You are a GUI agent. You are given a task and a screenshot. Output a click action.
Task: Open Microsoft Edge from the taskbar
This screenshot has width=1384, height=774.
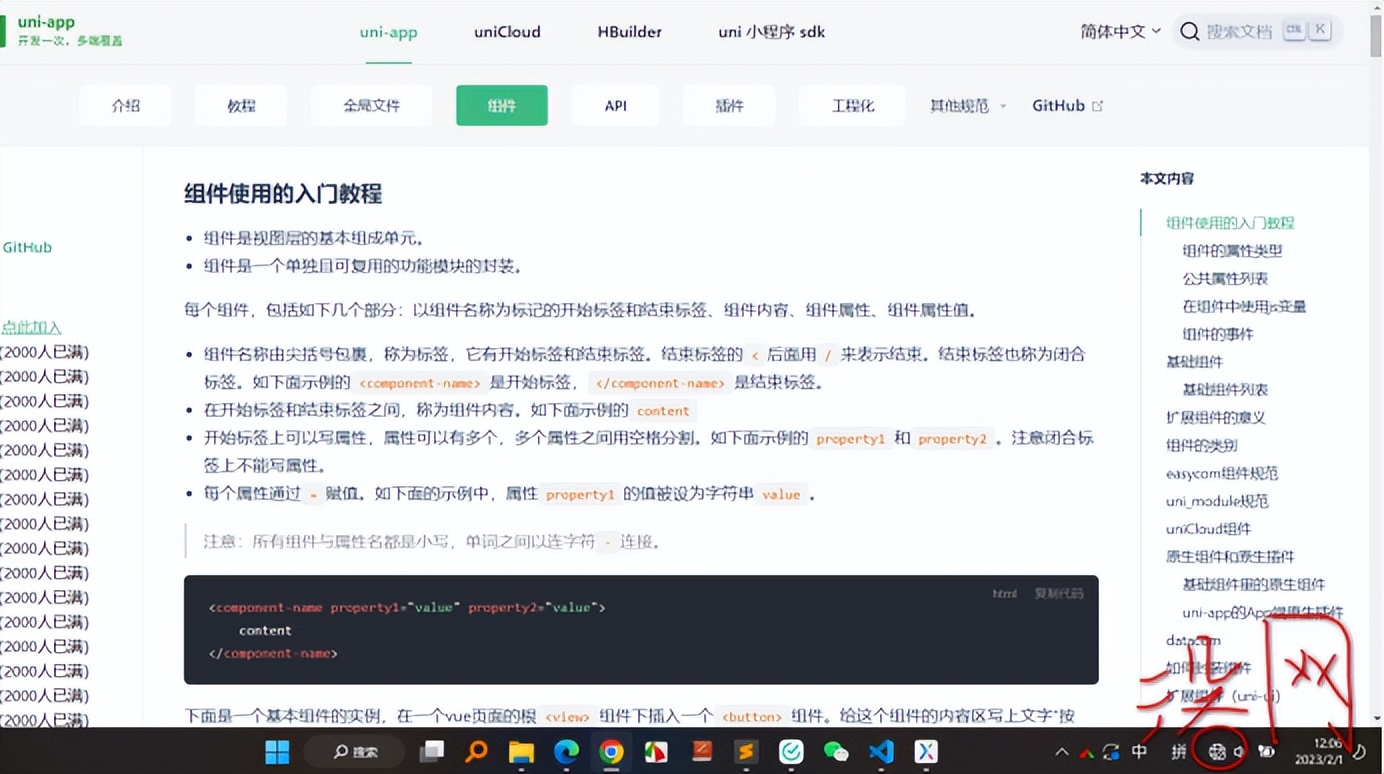[x=565, y=753]
